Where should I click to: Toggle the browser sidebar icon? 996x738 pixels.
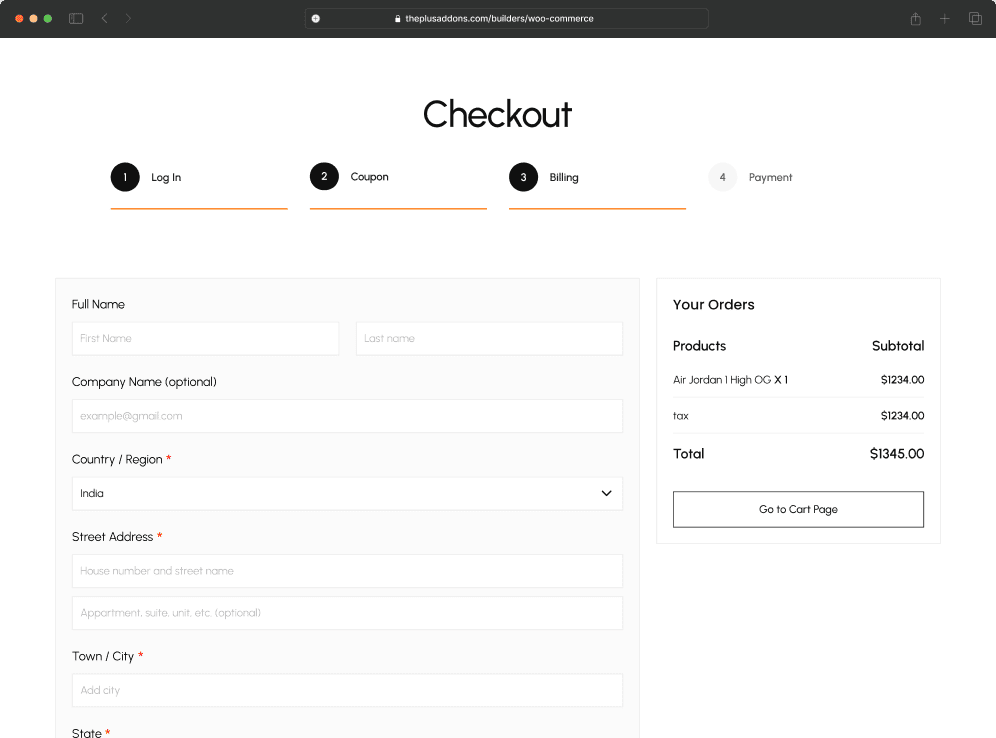coord(75,18)
